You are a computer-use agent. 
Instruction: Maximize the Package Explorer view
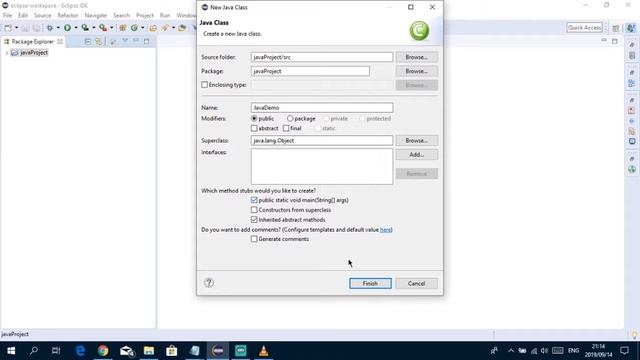point(147,41)
